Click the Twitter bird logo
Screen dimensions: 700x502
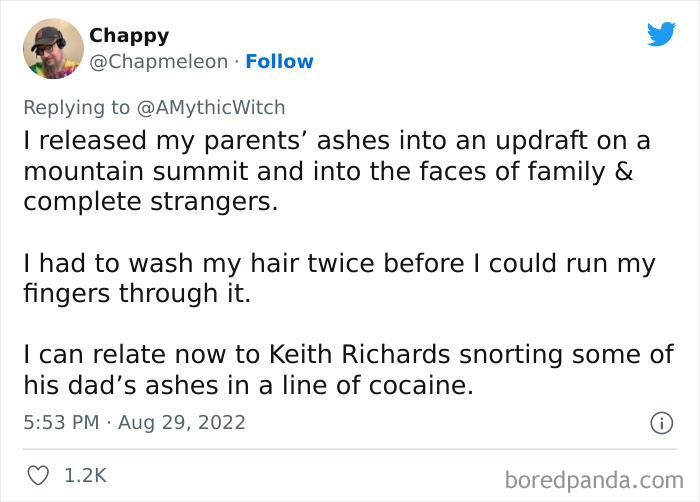(x=661, y=34)
